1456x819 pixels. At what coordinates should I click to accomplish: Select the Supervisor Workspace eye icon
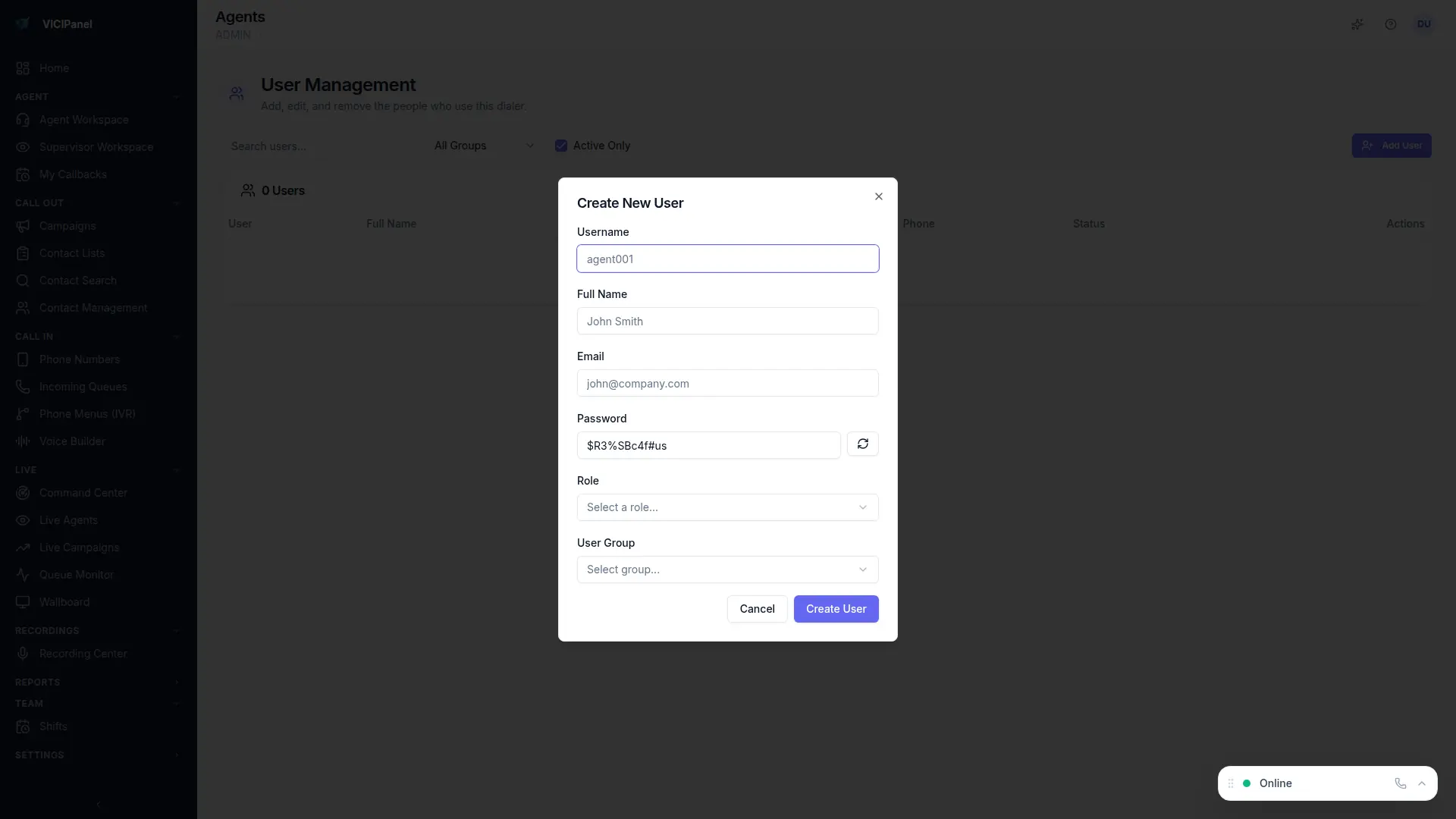click(23, 147)
